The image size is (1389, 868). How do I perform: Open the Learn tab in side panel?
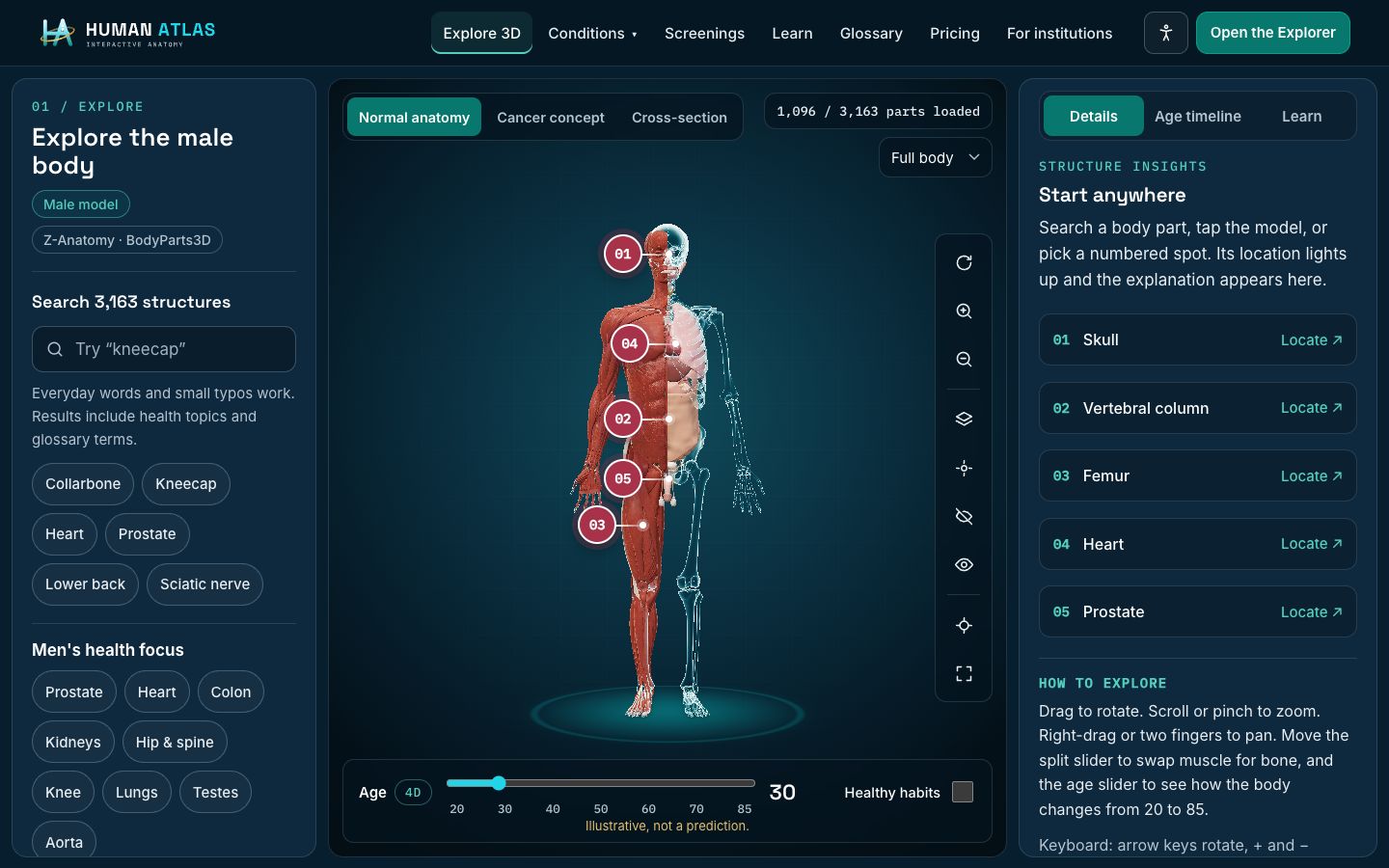click(1301, 116)
